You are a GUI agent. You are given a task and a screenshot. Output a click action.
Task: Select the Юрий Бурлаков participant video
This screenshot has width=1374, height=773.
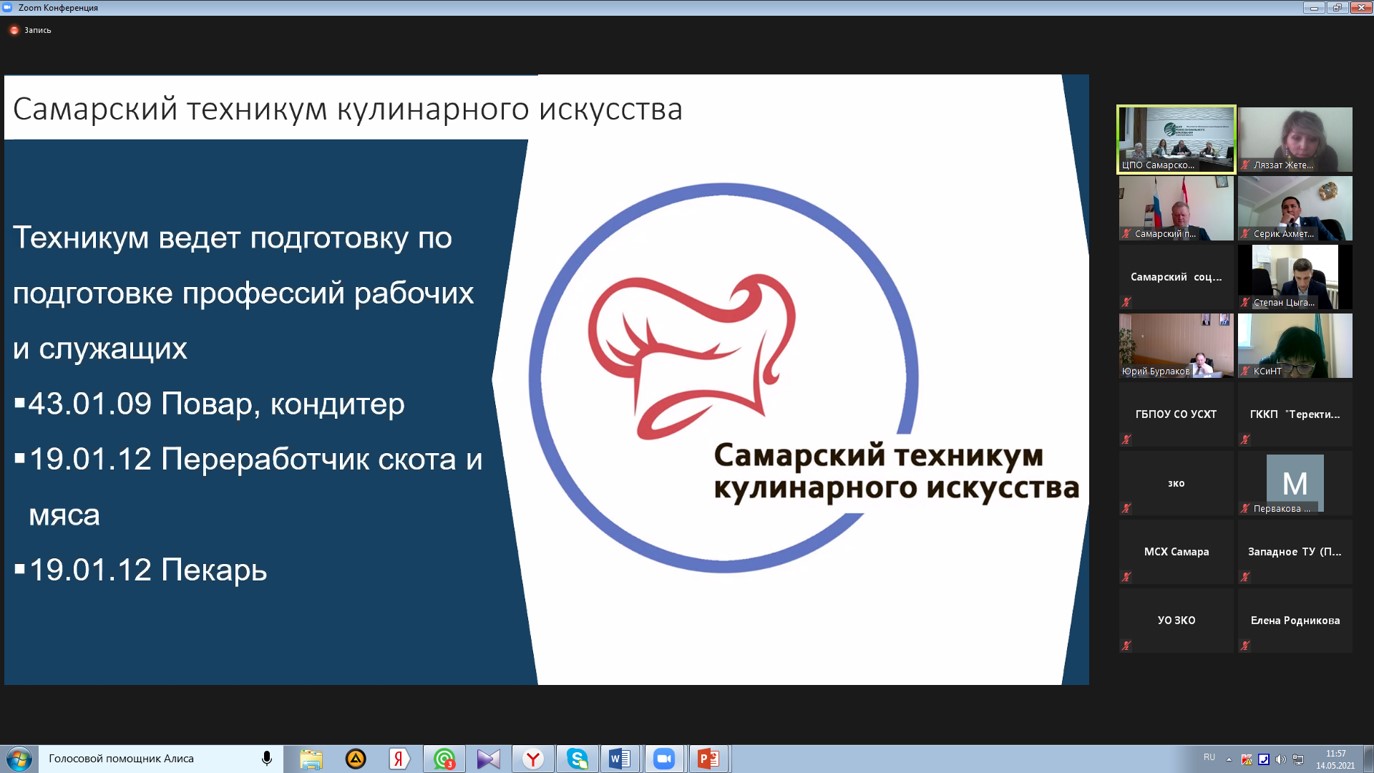click(1176, 346)
